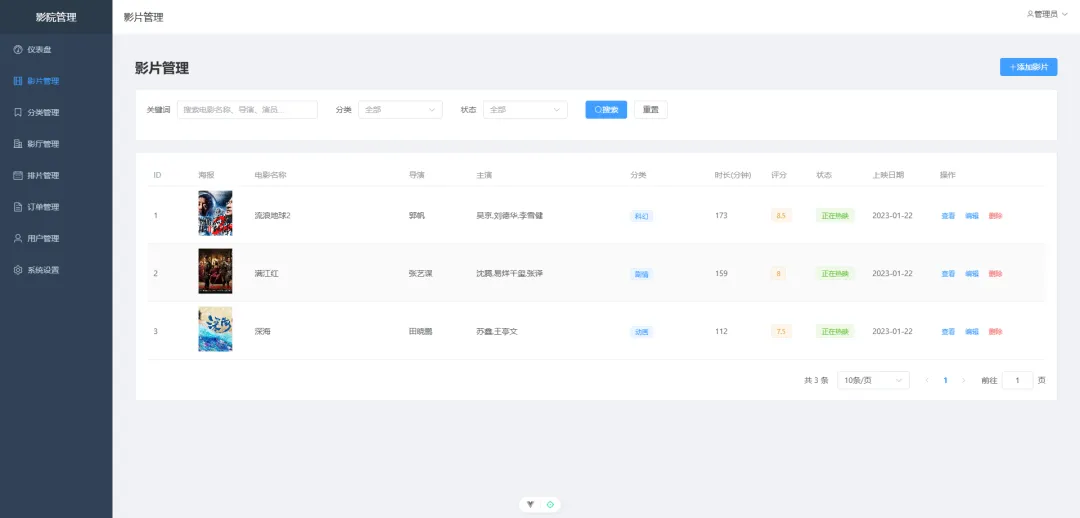The width and height of the screenshot is (1080, 518).
Task: Go to 分类管理 in the sidebar
Action: 56,113
